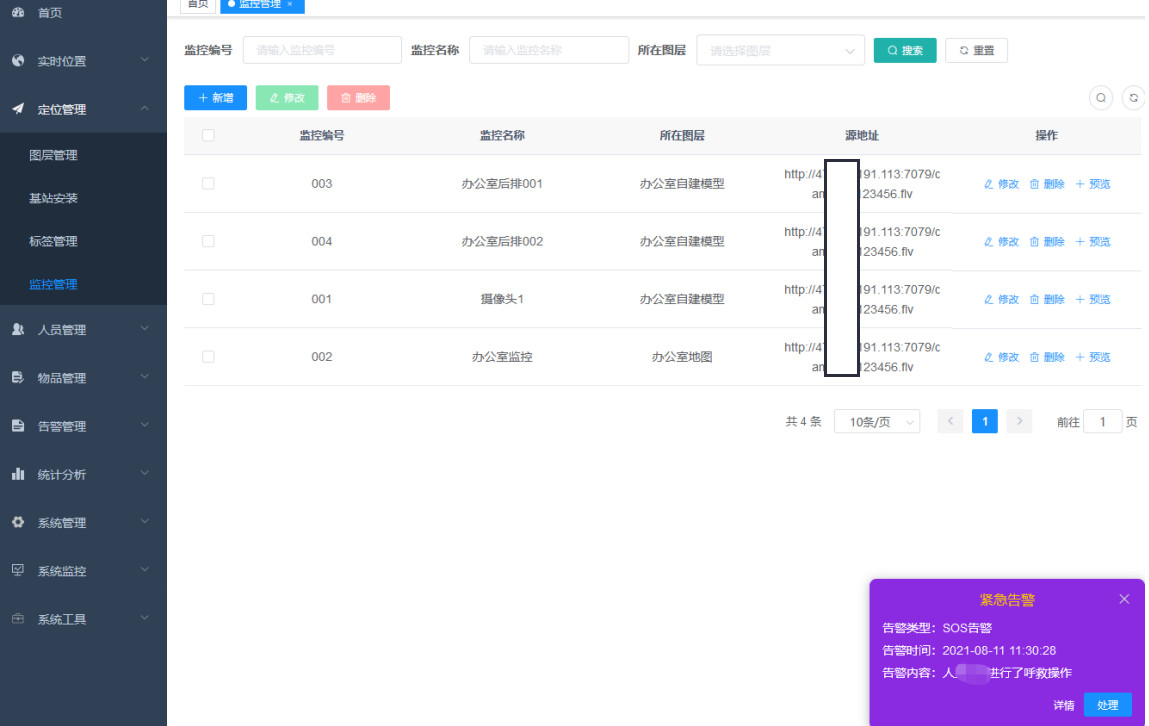Open the 10条/页 page size dropdown
This screenshot has height=726, width=1149.
[877, 422]
